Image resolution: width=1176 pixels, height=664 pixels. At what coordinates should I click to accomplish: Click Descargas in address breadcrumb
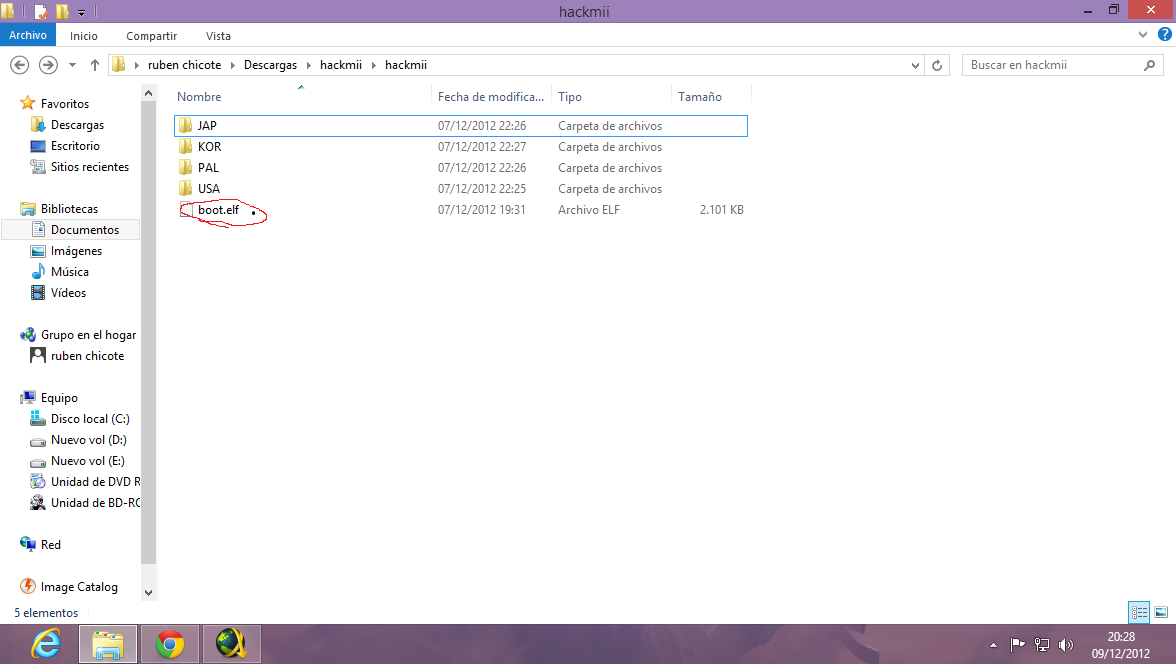coord(270,65)
